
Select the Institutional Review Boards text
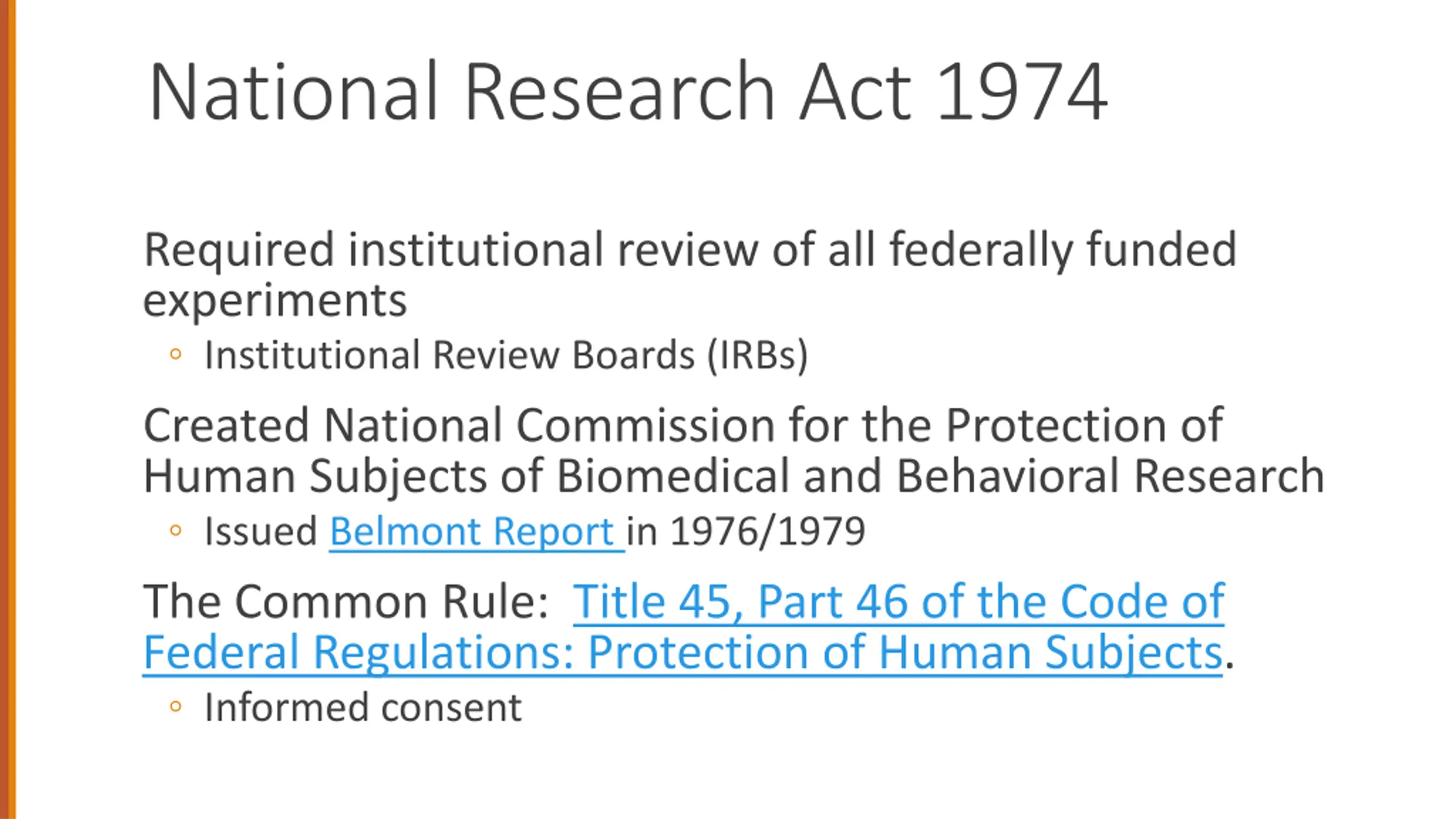point(449,355)
